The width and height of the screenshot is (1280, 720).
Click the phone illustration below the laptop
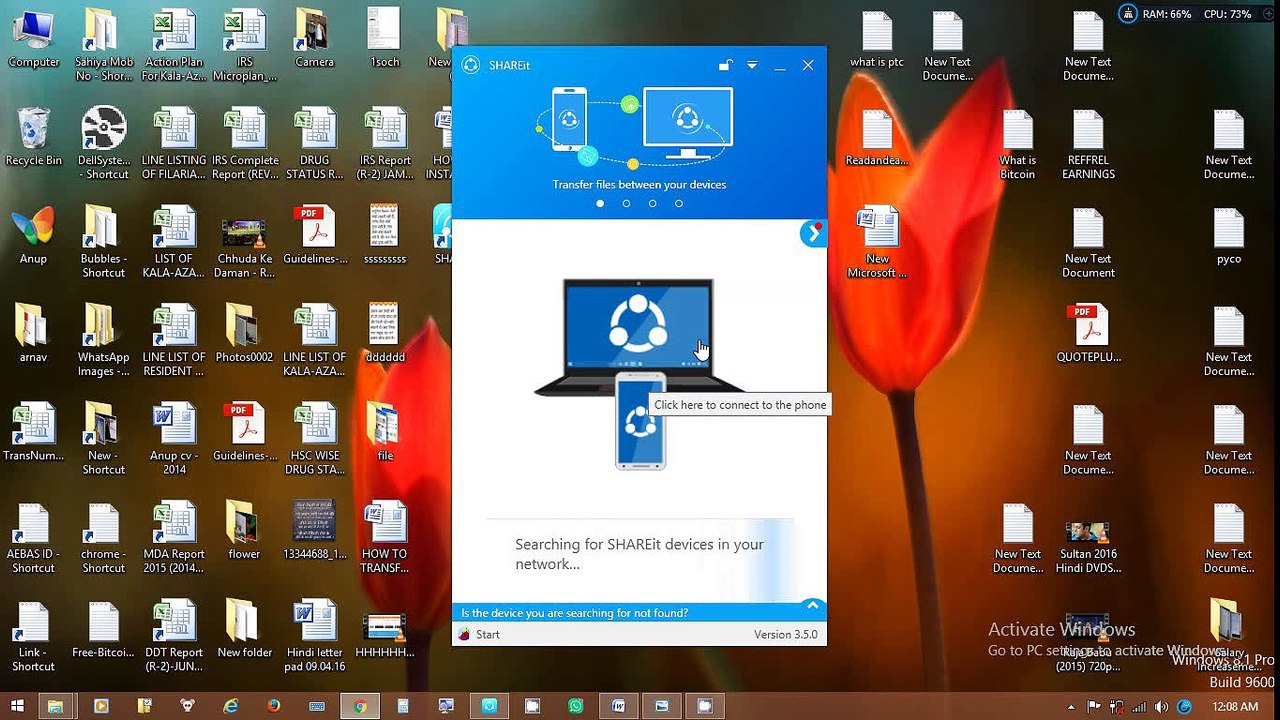tap(640, 420)
